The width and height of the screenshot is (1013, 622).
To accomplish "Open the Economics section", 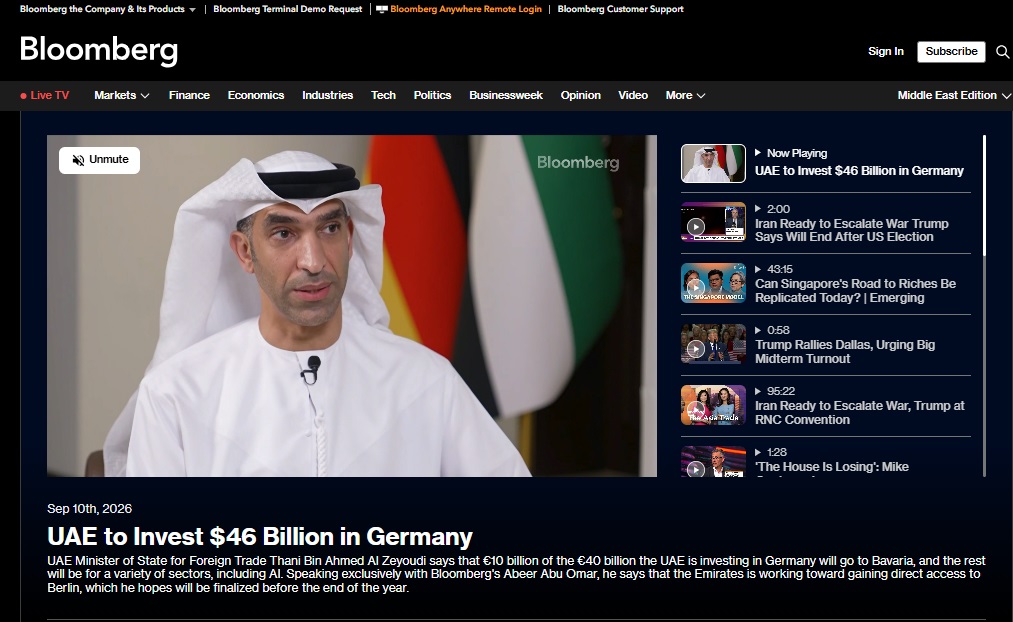I will click(x=256, y=95).
